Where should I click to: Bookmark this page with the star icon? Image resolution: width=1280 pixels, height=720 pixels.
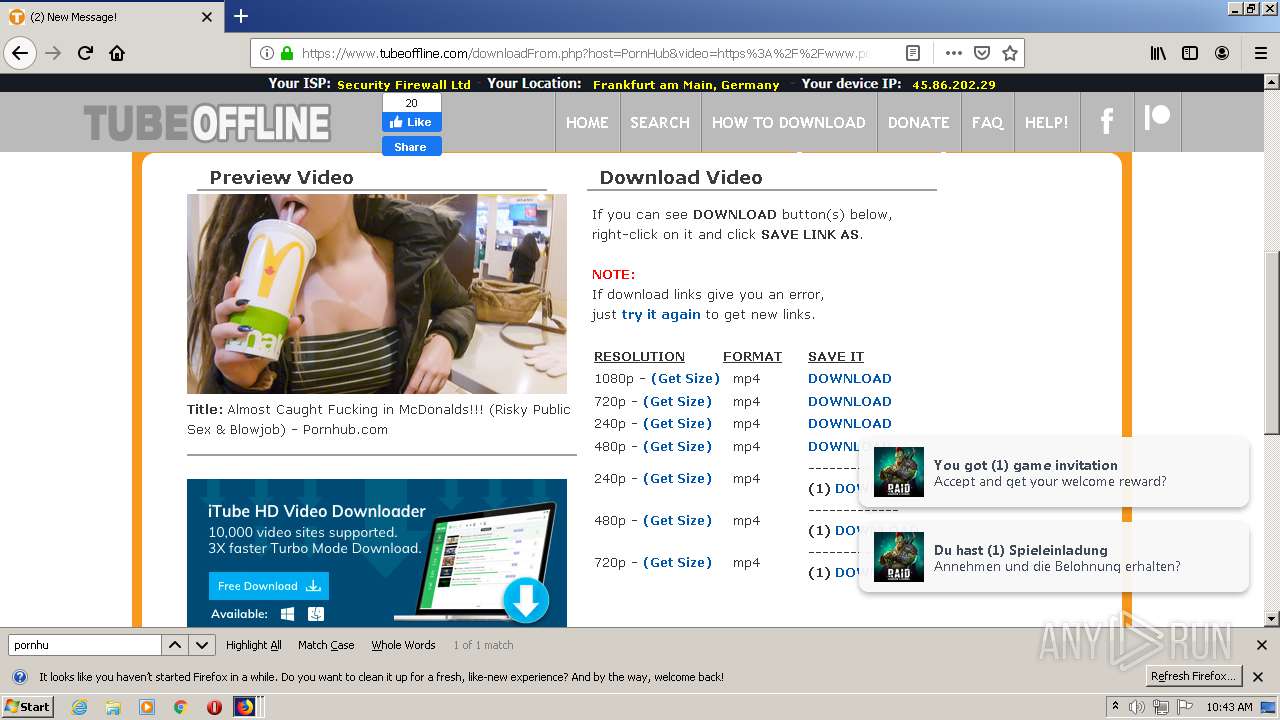pyautogui.click(x=1010, y=53)
